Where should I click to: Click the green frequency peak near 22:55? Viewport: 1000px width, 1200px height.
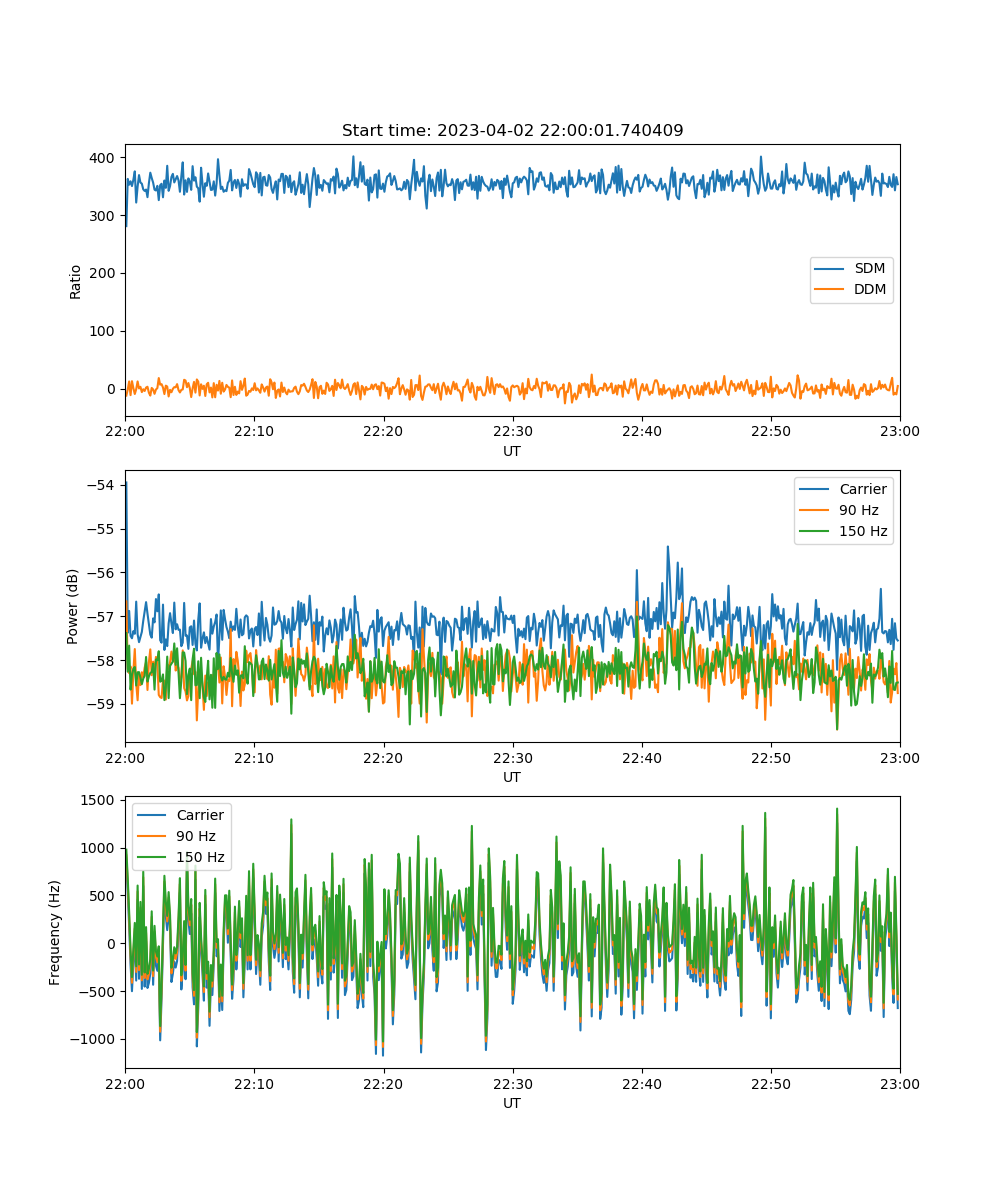[x=836, y=810]
